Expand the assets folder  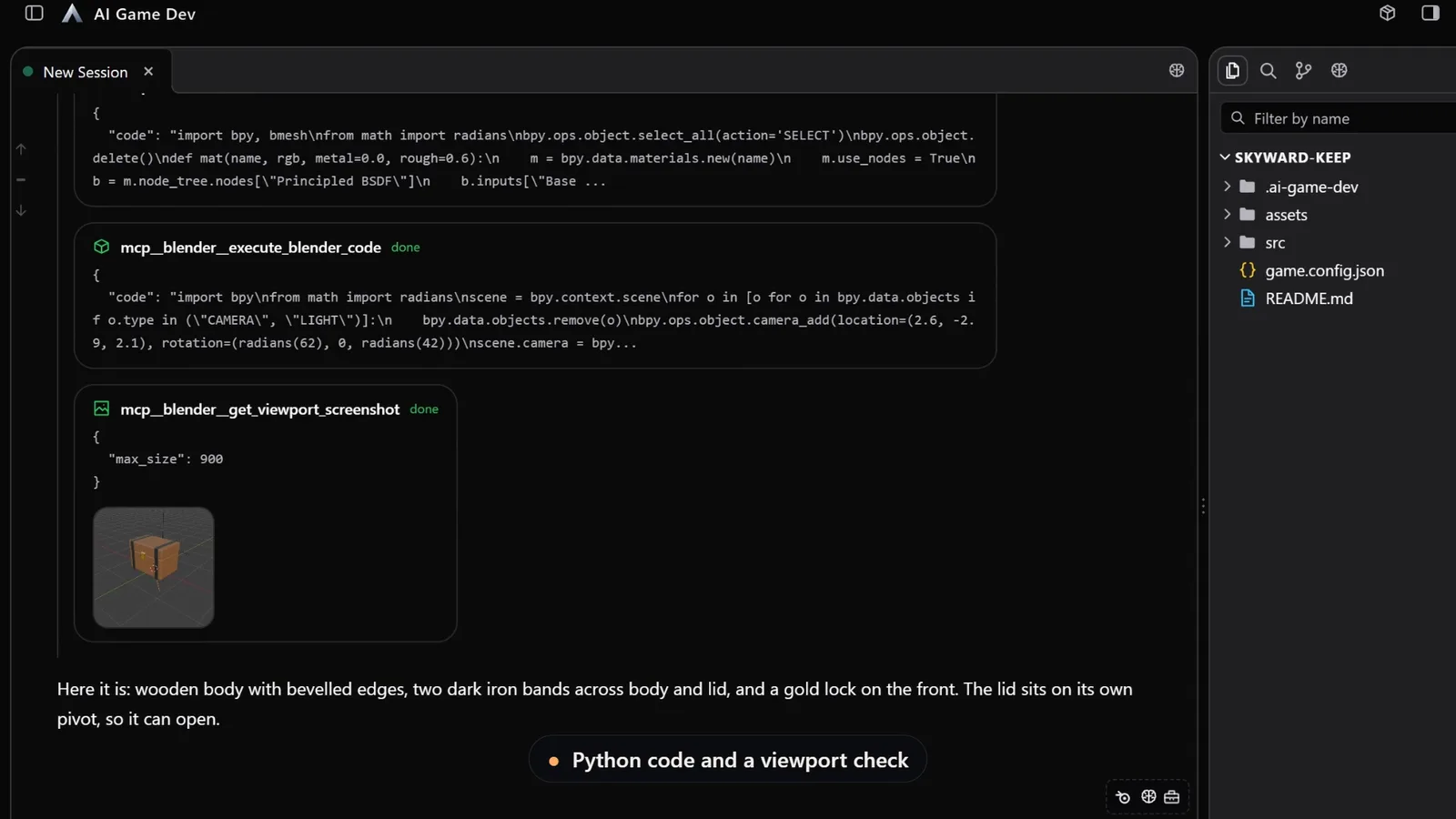(x=1227, y=215)
